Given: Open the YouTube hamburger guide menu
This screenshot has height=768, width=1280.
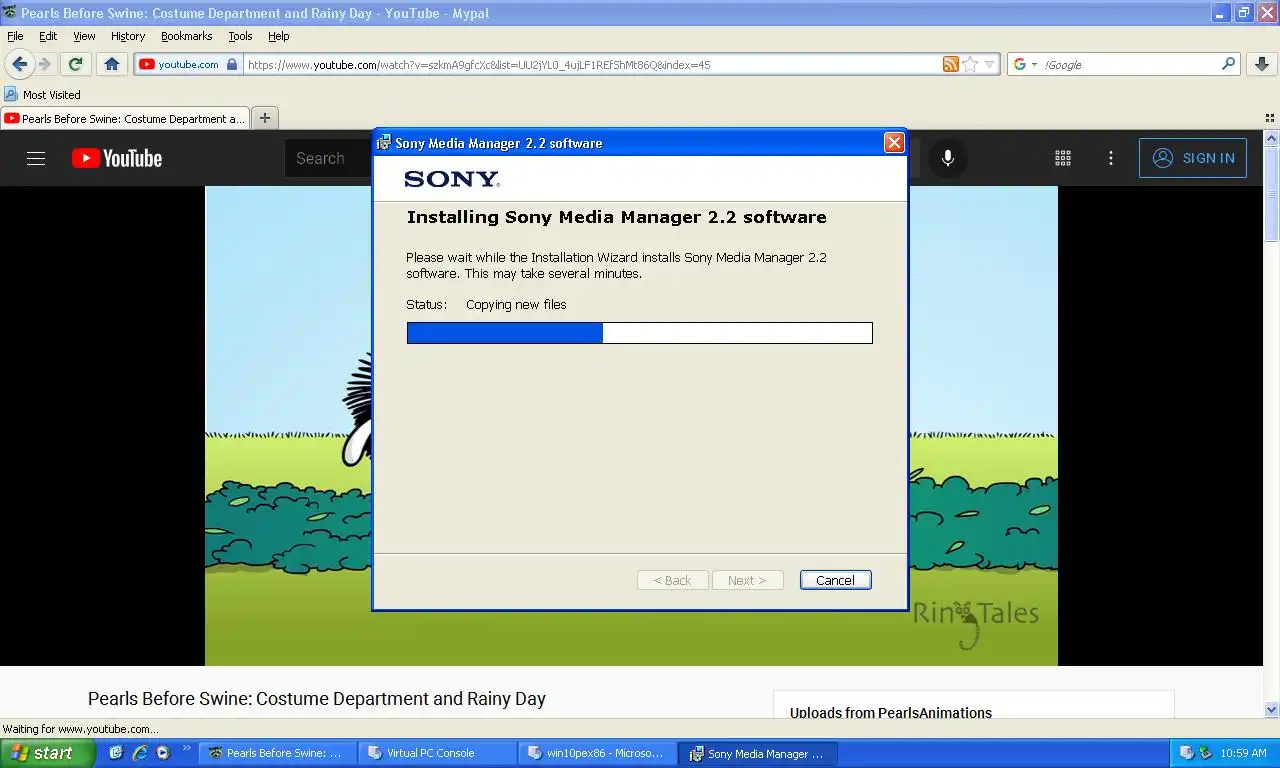Looking at the screenshot, I should 36,158.
